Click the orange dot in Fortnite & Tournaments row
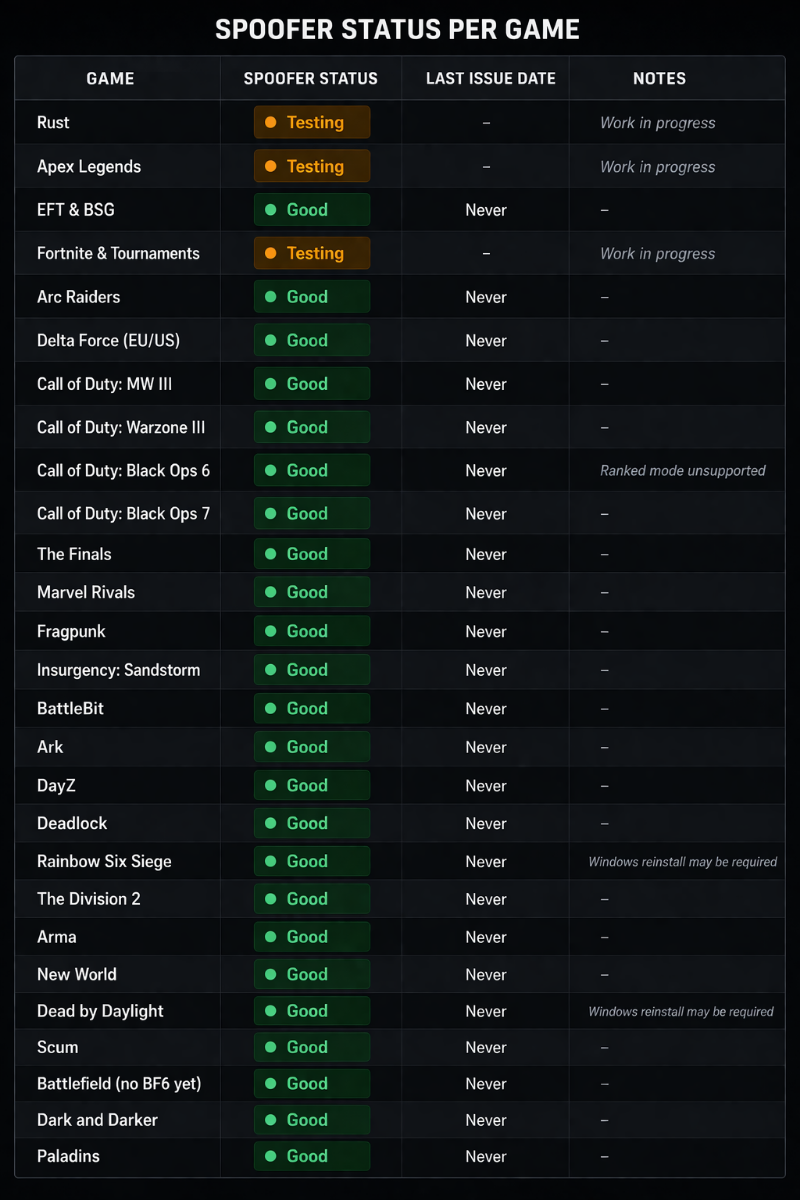 tap(270, 254)
